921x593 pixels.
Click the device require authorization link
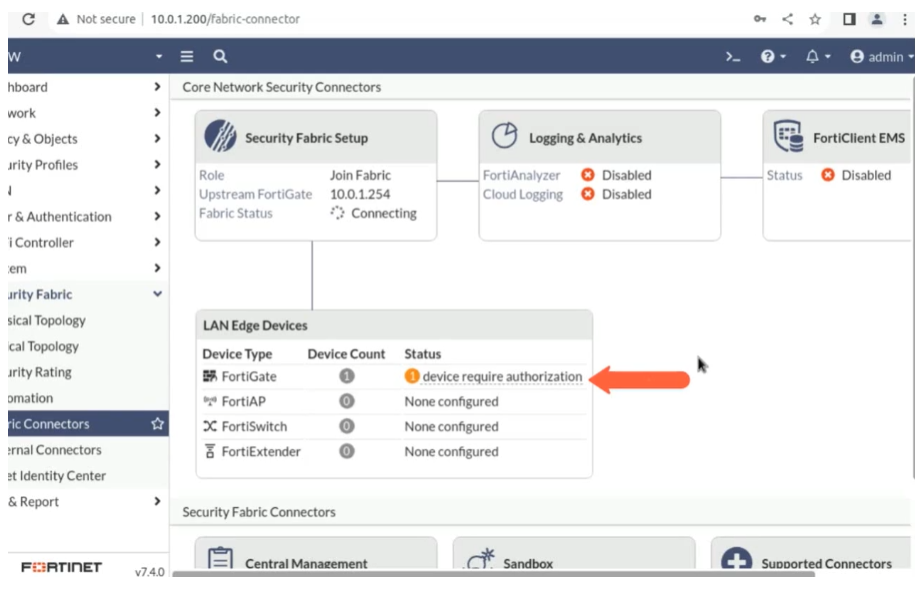502,376
